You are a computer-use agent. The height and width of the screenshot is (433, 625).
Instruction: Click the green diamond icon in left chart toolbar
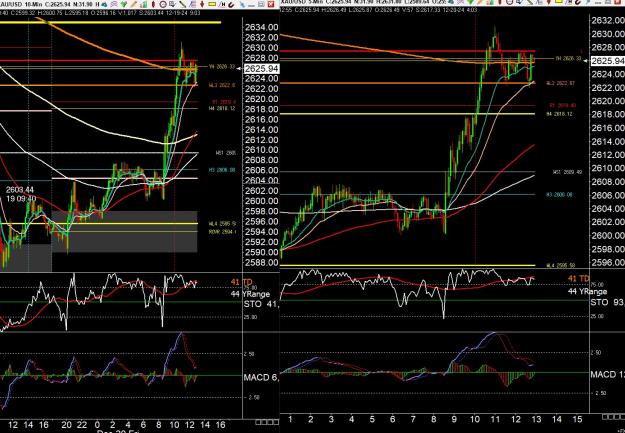[x=124, y=4]
